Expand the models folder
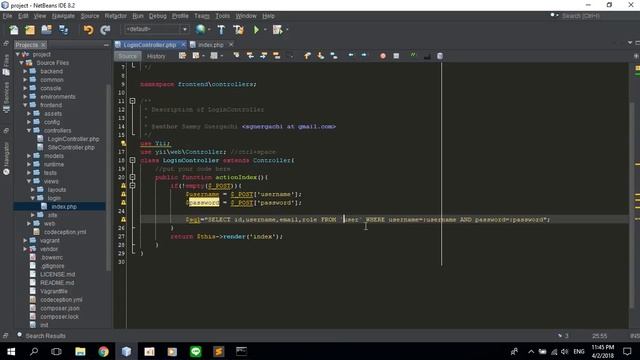 (29, 156)
